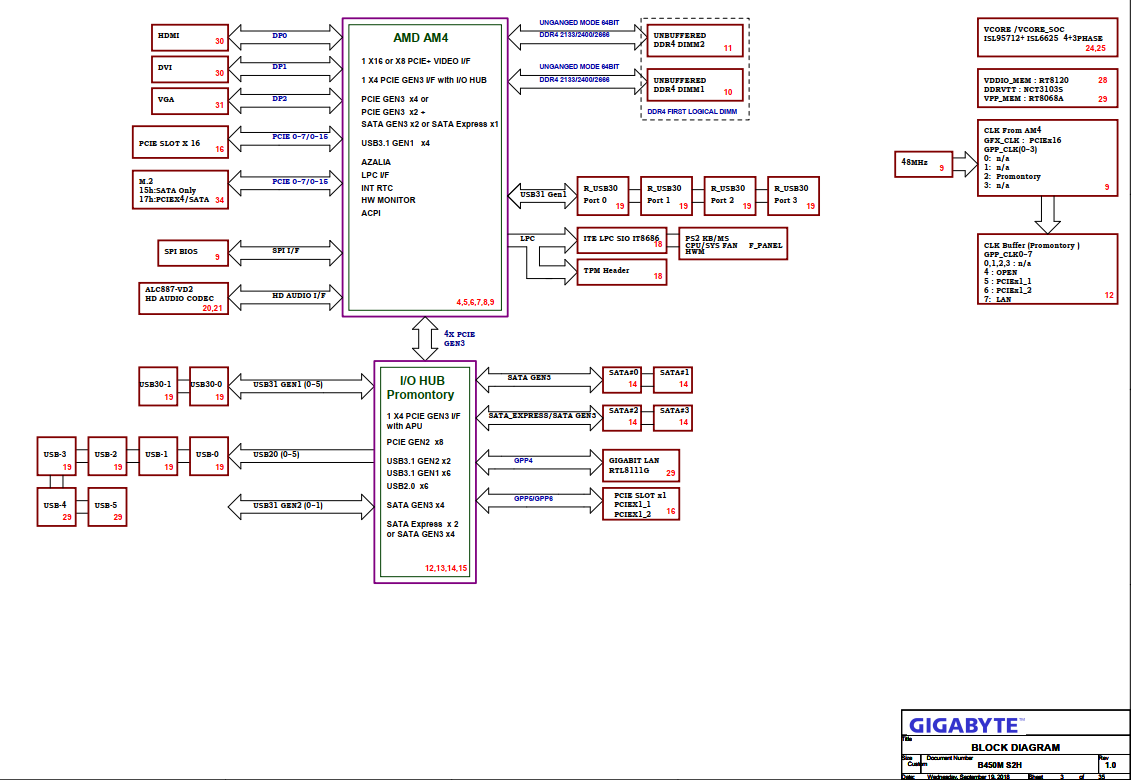Select the USB-4 block
Viewport: 1131px width, 780px height.
click(x=56, y=507)
